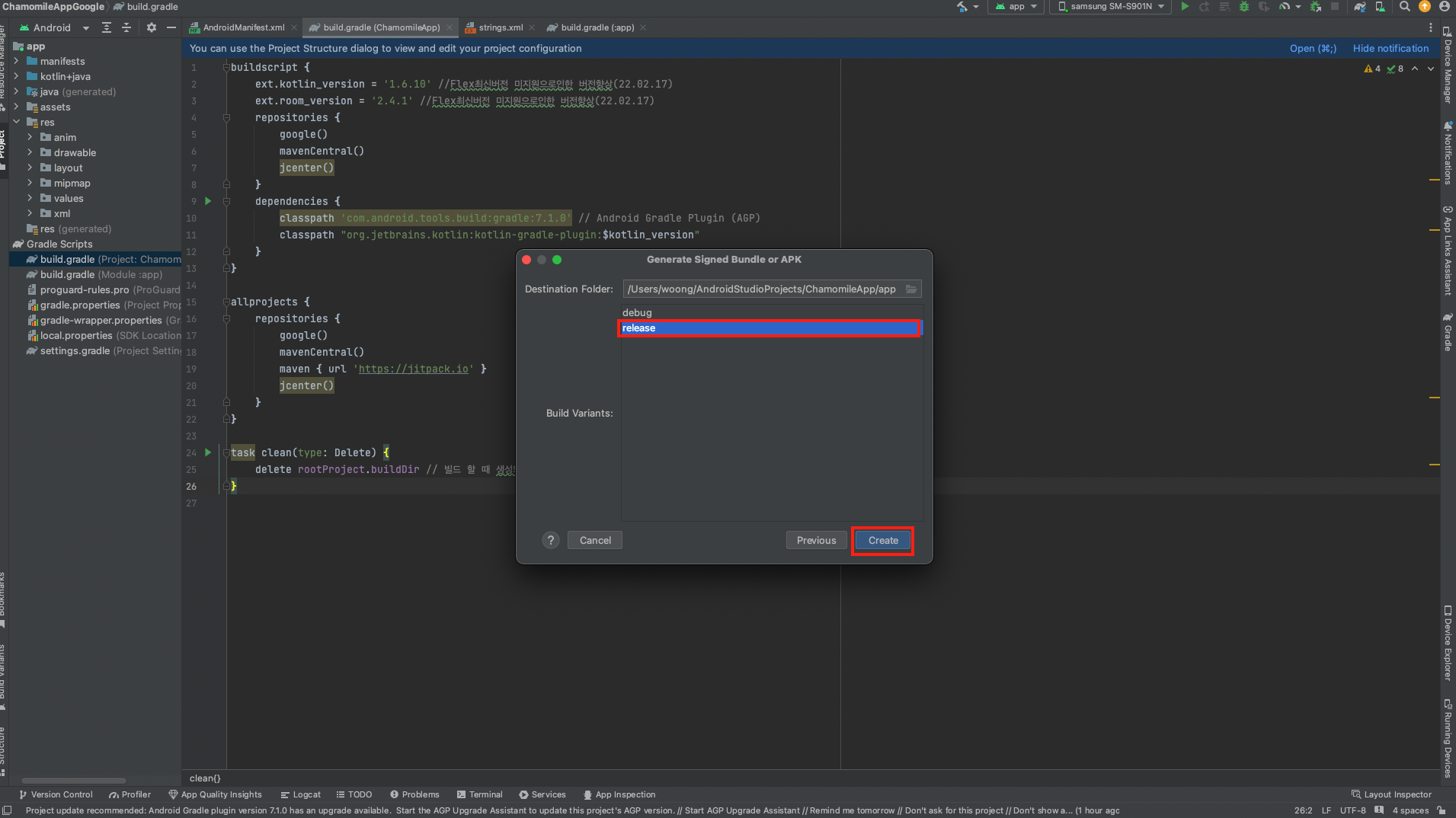Screen dimensions: 1456x818
Task: Open the samsung SM-S901N device dropdown
Action: click(x=1112, y=7)
